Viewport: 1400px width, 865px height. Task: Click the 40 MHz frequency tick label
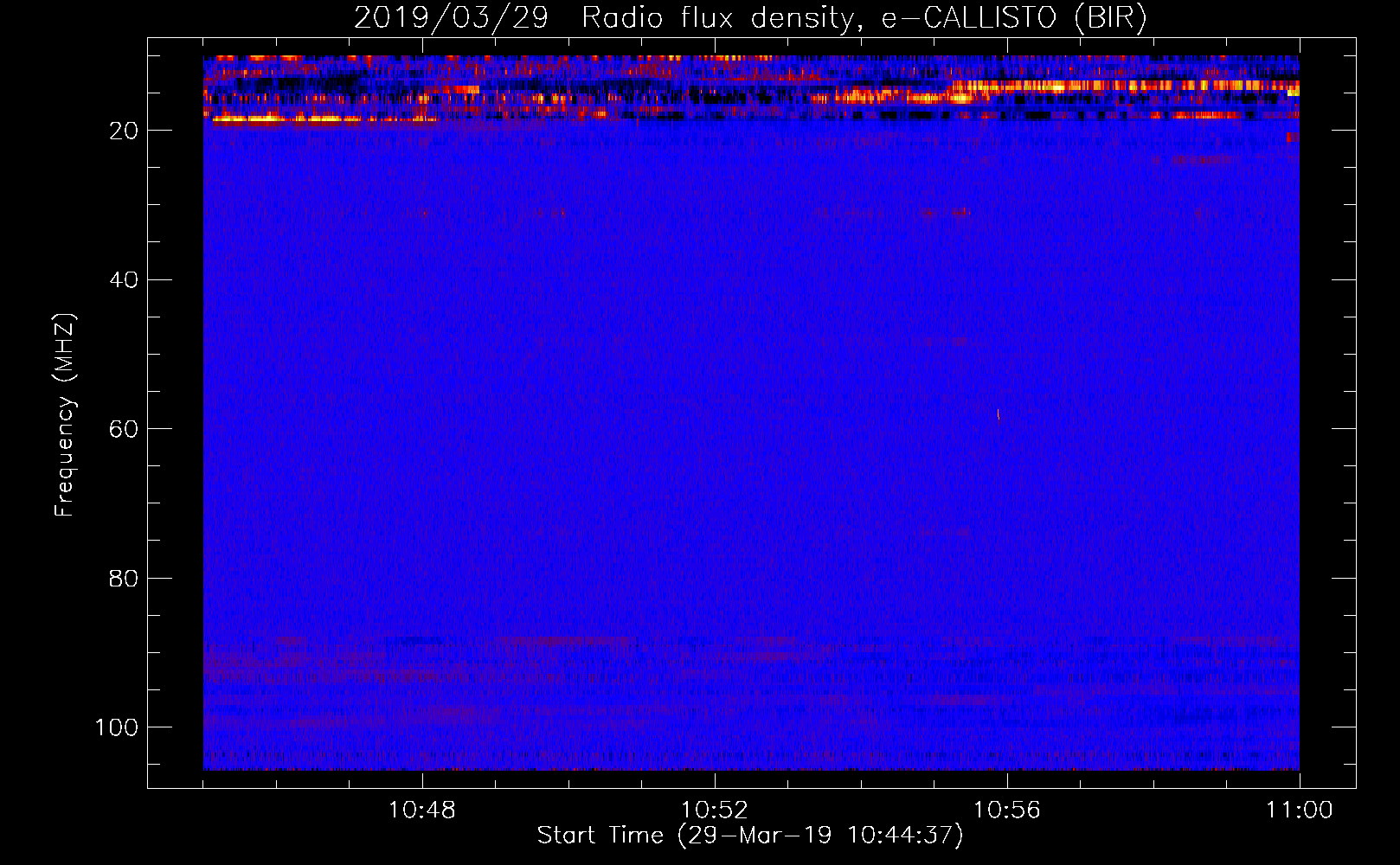(124, 280)
